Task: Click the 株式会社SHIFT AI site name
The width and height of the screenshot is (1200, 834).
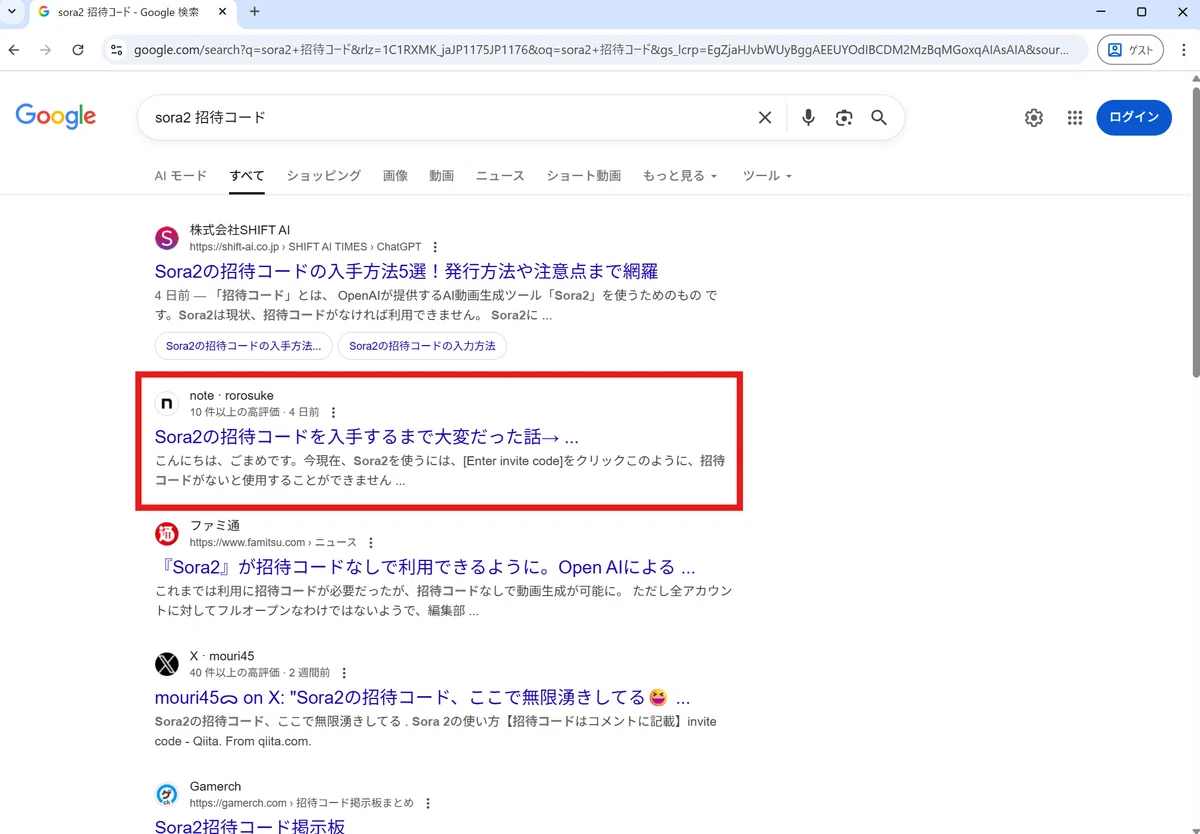Action: pos(239,230)
